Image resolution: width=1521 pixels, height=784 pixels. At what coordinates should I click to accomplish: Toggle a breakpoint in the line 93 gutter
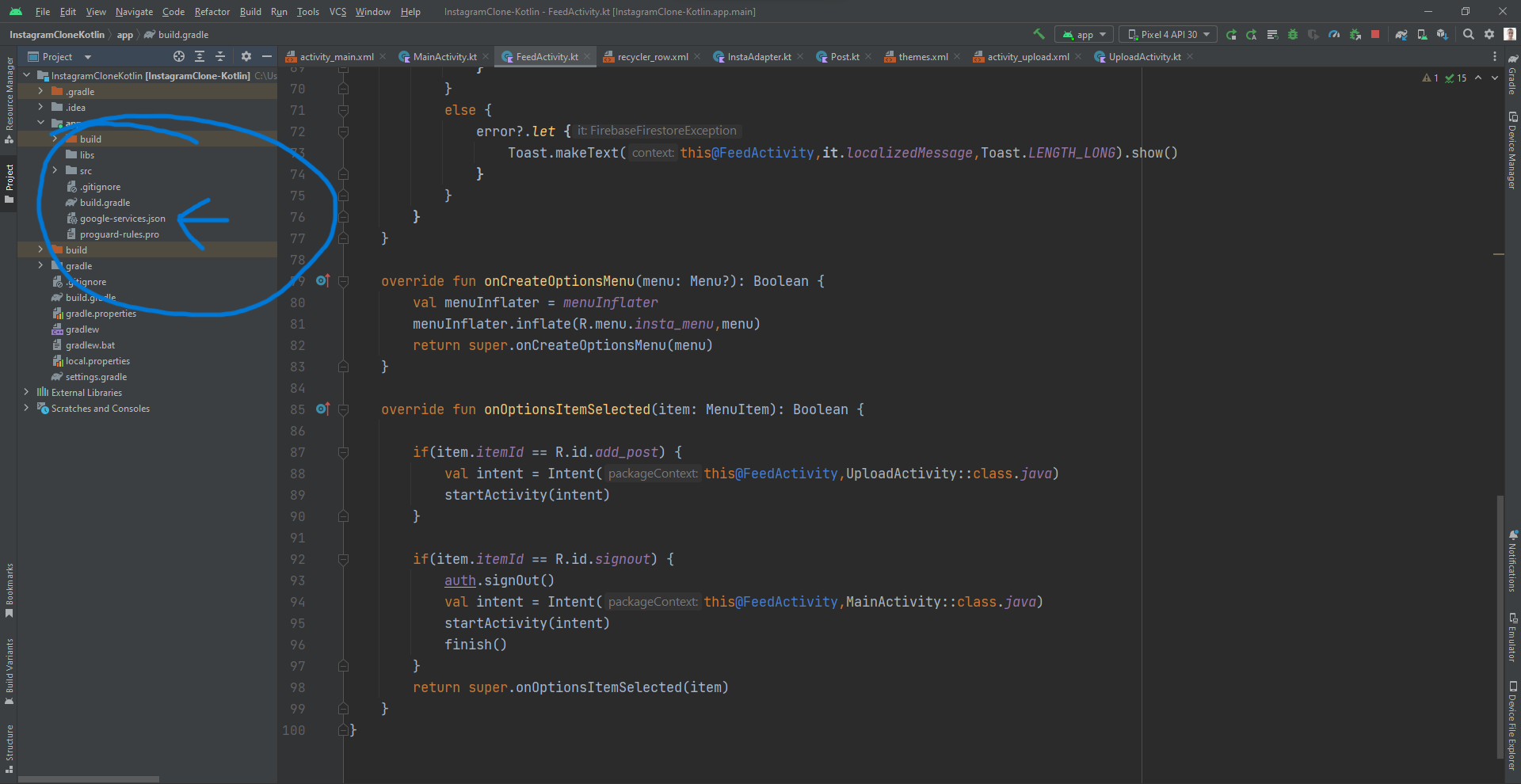[x=325, y=580]
